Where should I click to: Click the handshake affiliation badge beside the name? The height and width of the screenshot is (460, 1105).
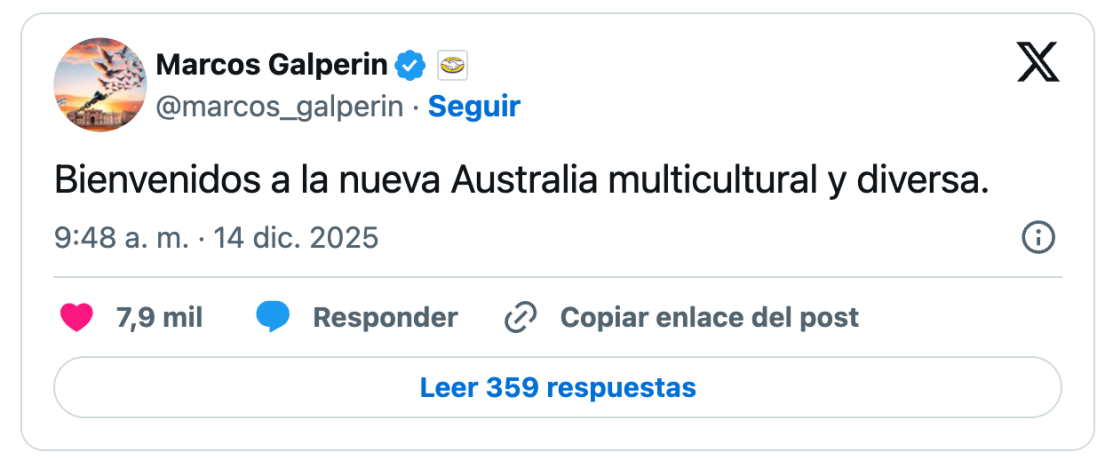tap(453, 66)
